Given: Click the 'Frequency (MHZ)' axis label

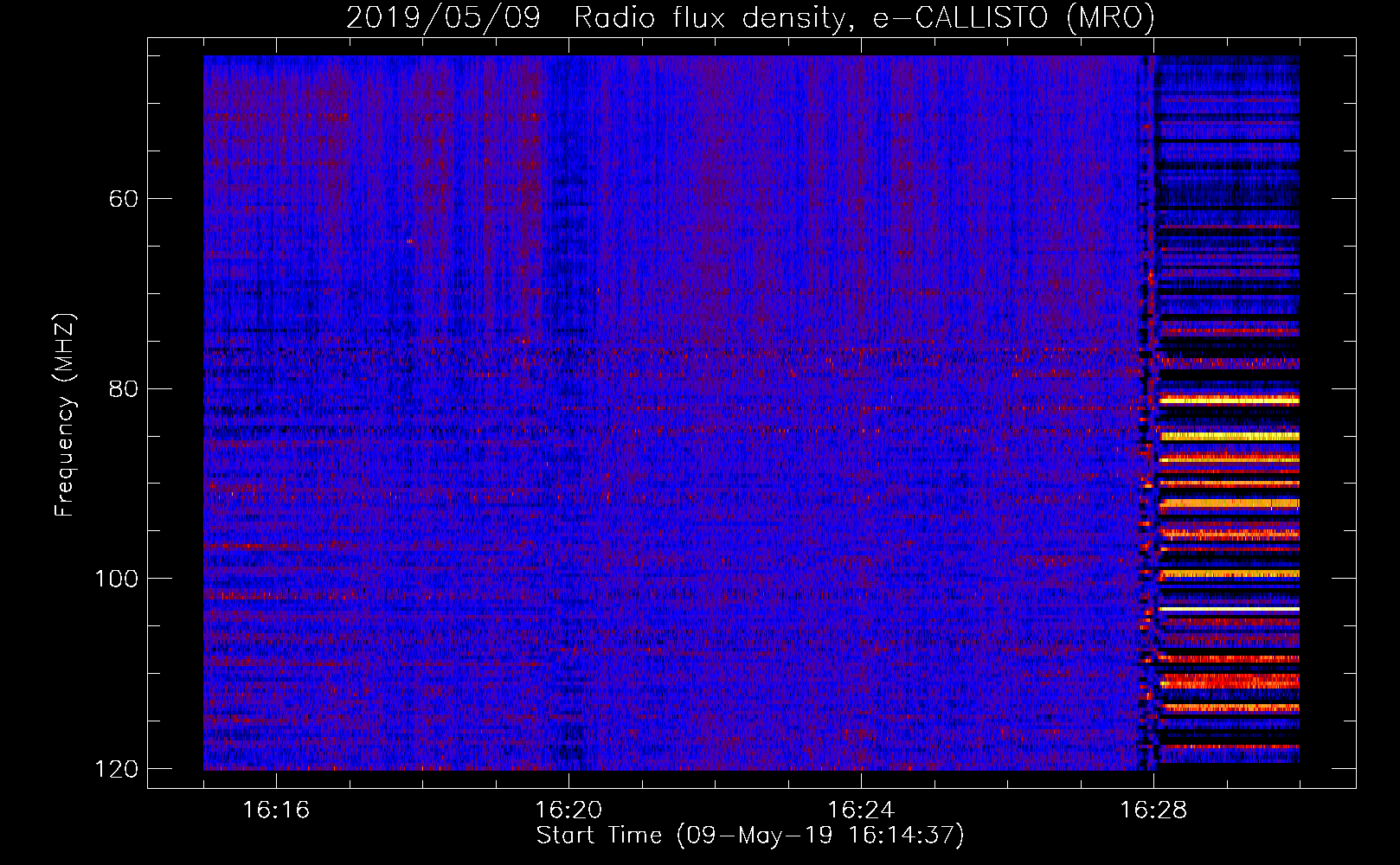Looking at the screenshot, I should 65,415.
